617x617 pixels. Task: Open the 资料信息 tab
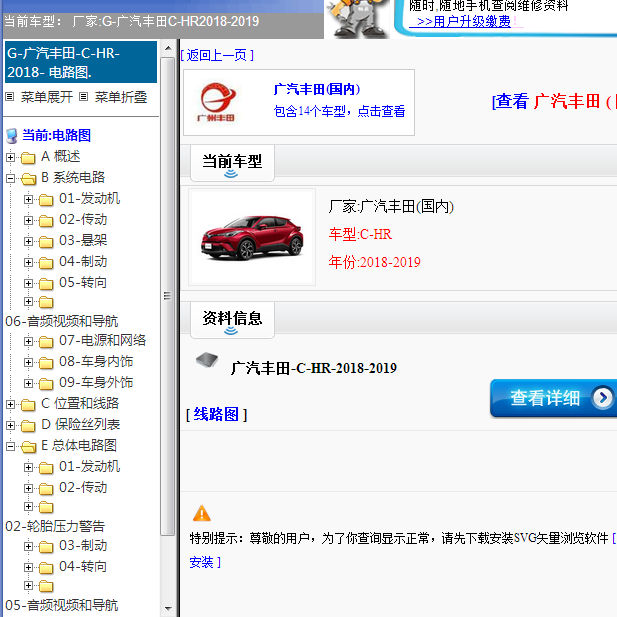pos(232,320)
